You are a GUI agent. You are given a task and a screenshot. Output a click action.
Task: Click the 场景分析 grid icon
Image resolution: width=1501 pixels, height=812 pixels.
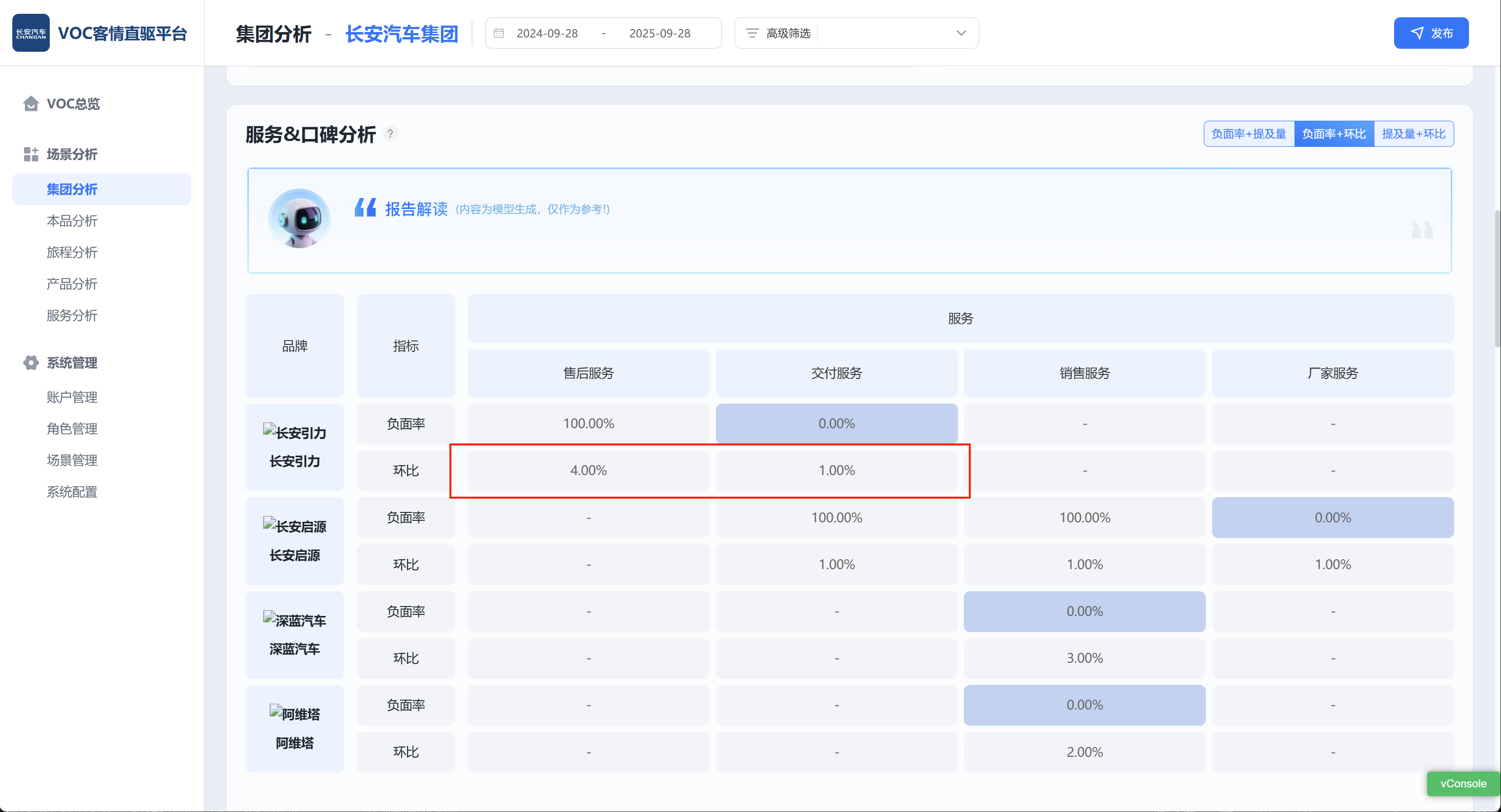point(31,154)
